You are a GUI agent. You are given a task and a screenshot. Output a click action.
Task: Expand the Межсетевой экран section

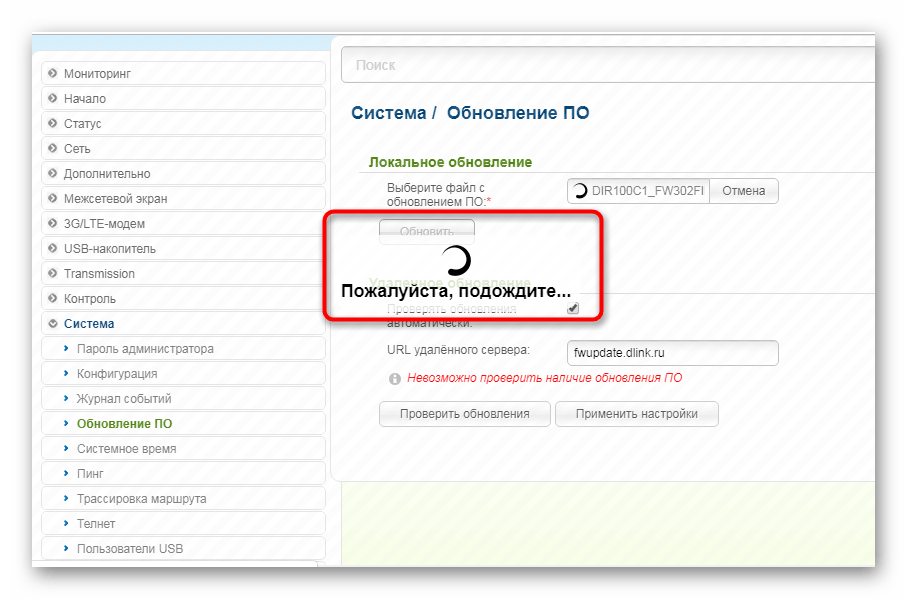(x=115, y=199)
